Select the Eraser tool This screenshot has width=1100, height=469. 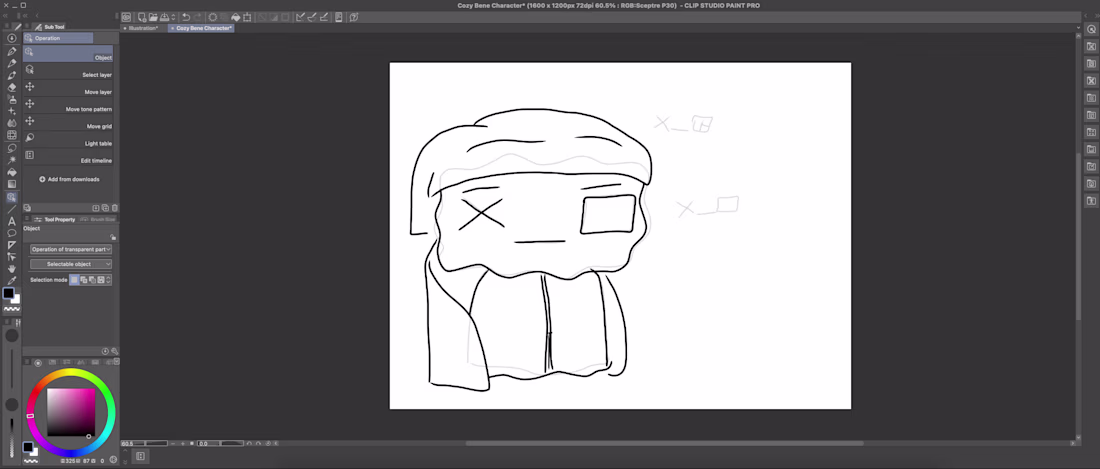pyautogui.click(x=12, y=87)
